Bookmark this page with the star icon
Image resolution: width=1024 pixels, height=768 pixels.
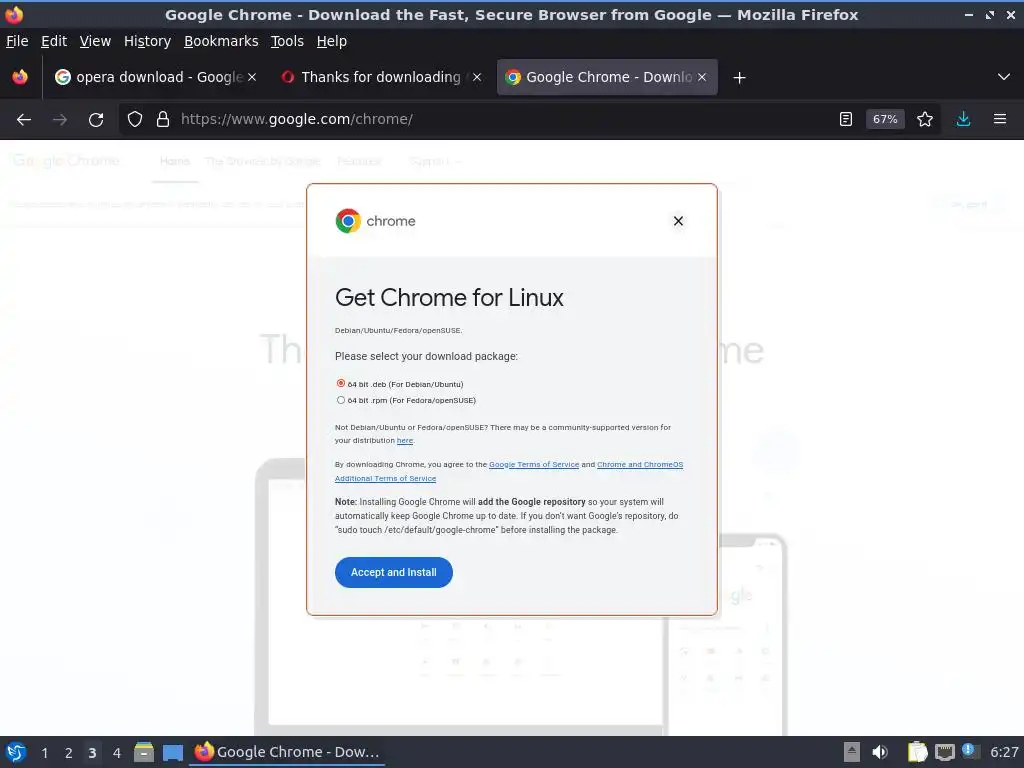point(925,120)
